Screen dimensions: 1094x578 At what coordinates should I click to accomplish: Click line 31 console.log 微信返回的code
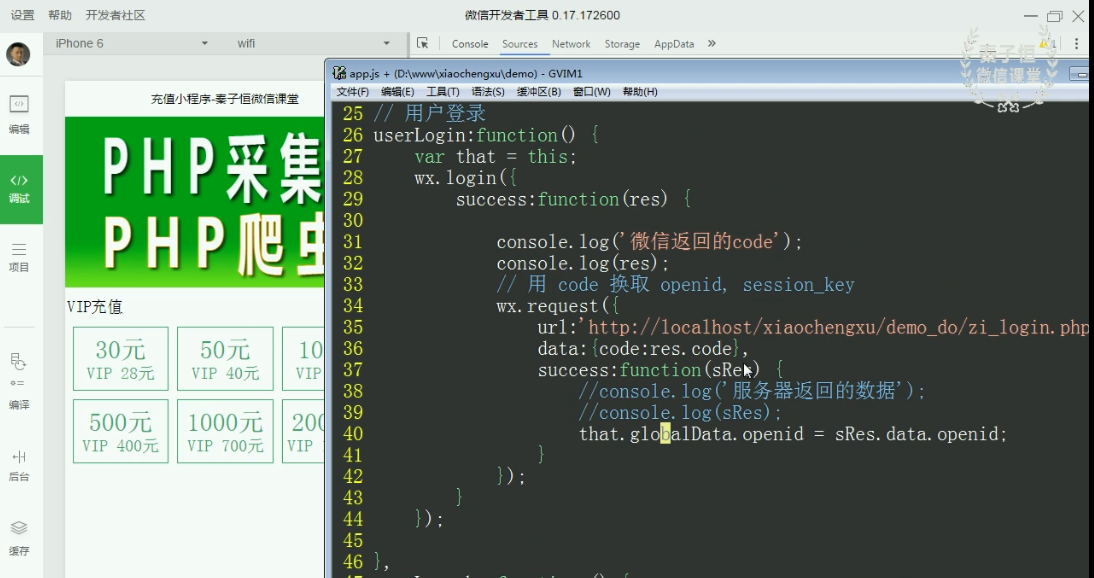point(650,242)
